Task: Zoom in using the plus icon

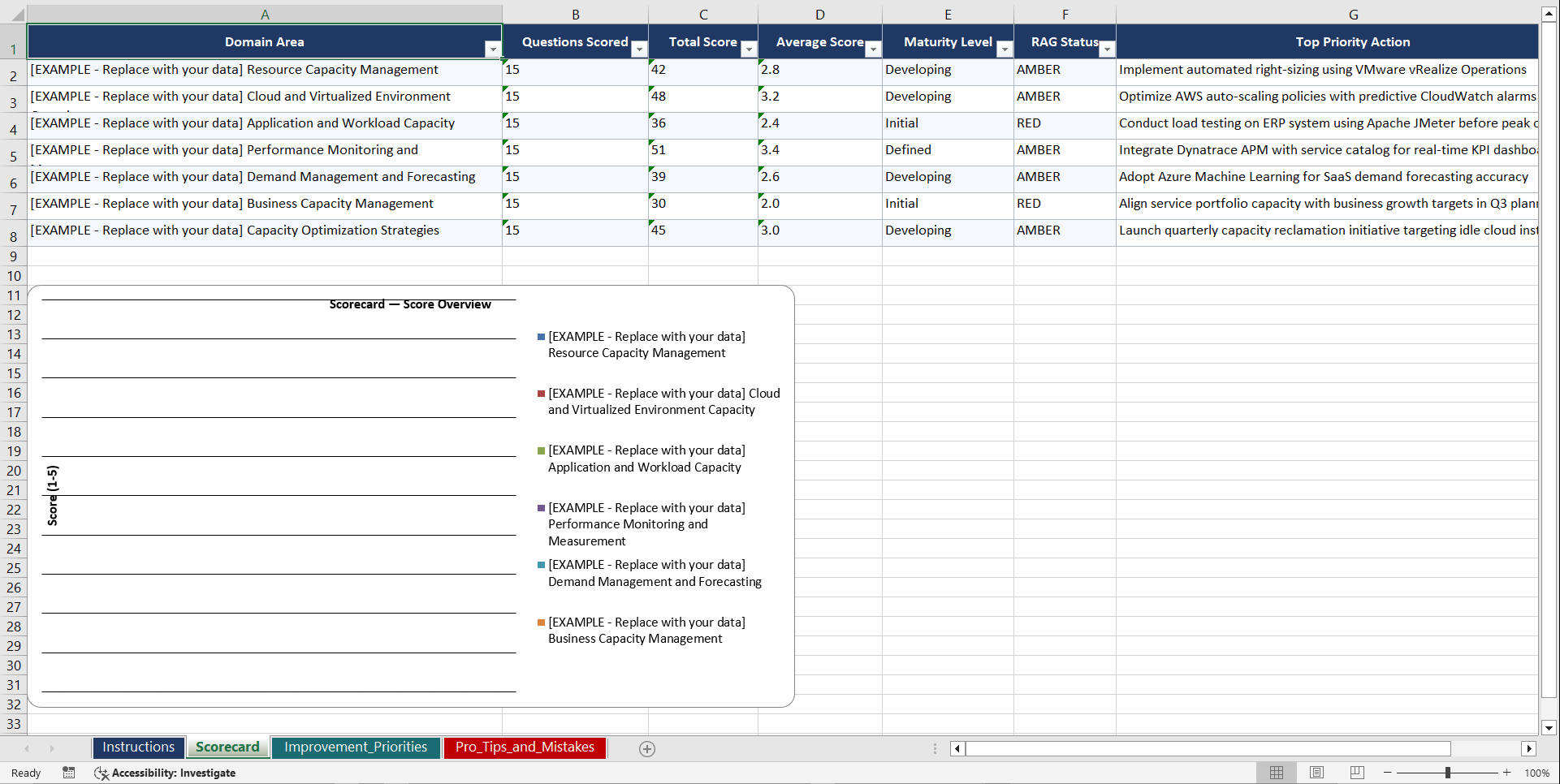Action: (1507, 773)
